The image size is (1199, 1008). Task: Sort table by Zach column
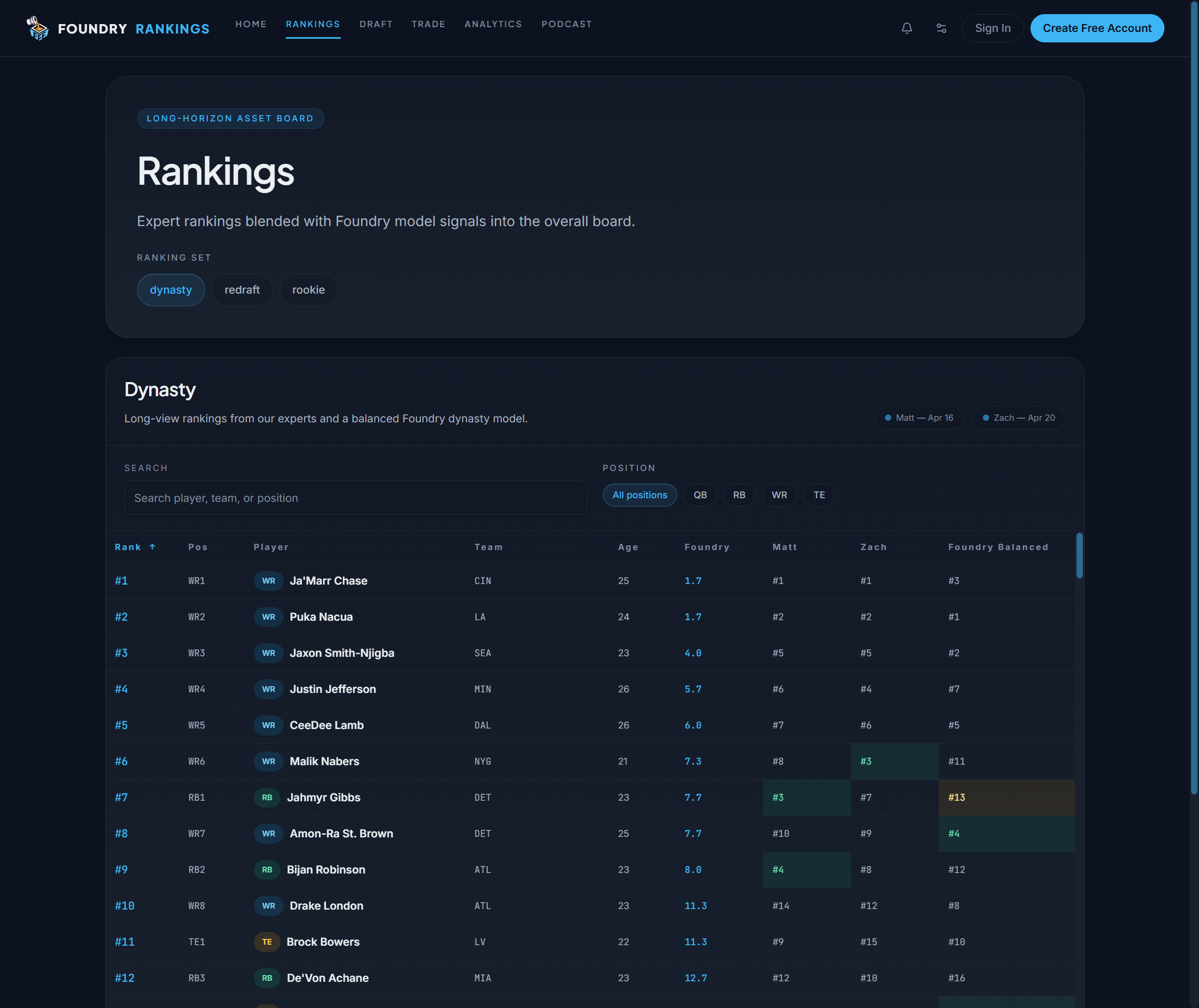pyautogui.click(x=873, y=547)
